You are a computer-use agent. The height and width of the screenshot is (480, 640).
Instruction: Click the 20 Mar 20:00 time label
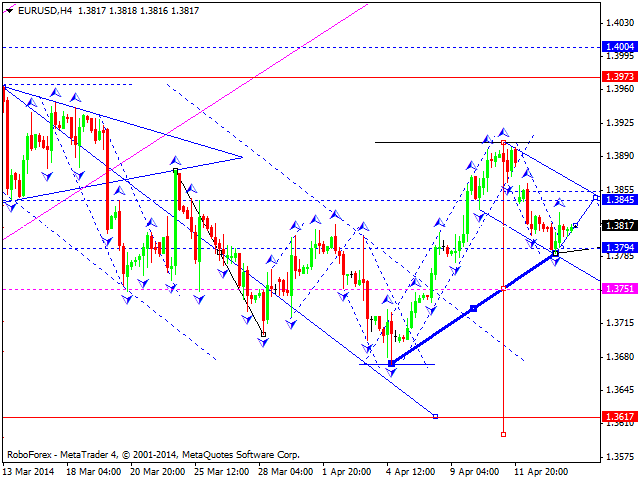(x=158, y=471)
